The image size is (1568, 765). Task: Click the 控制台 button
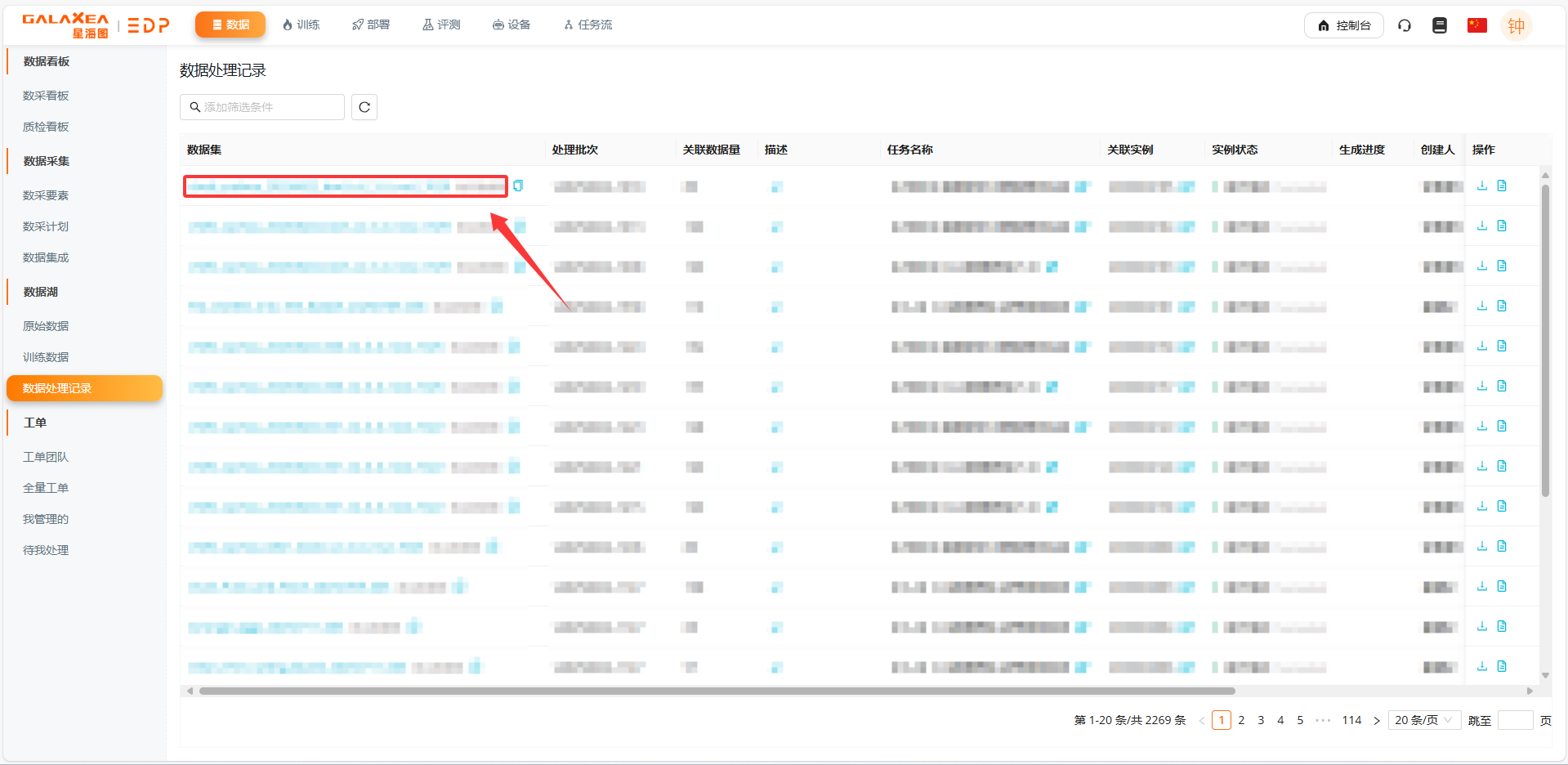point(1343,25)
